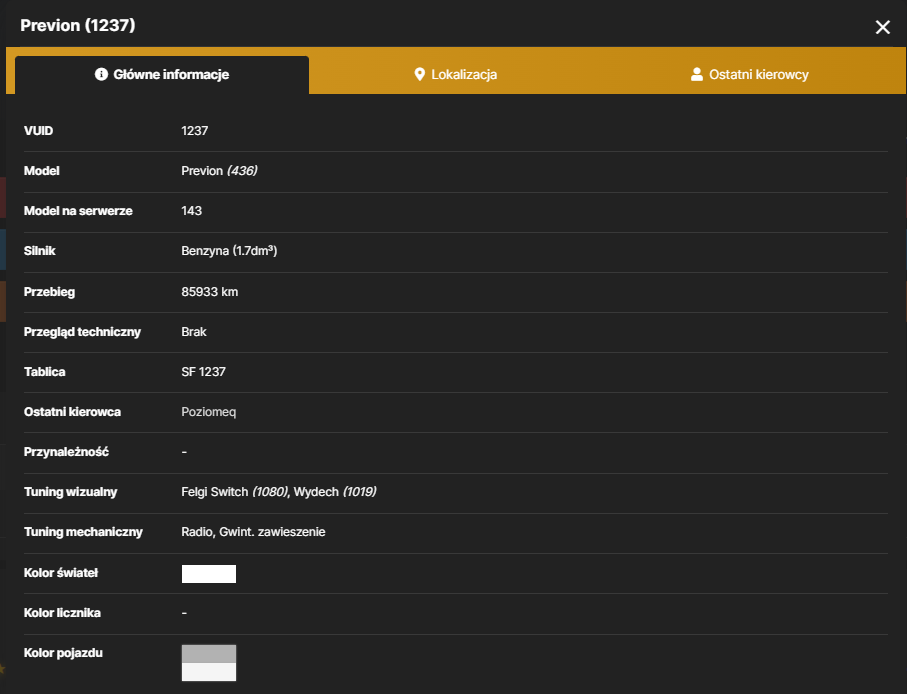Switch to the Lokalizacja tab
Screen dimensions: 907x694
pyautogui.click(x=455, y=75)
